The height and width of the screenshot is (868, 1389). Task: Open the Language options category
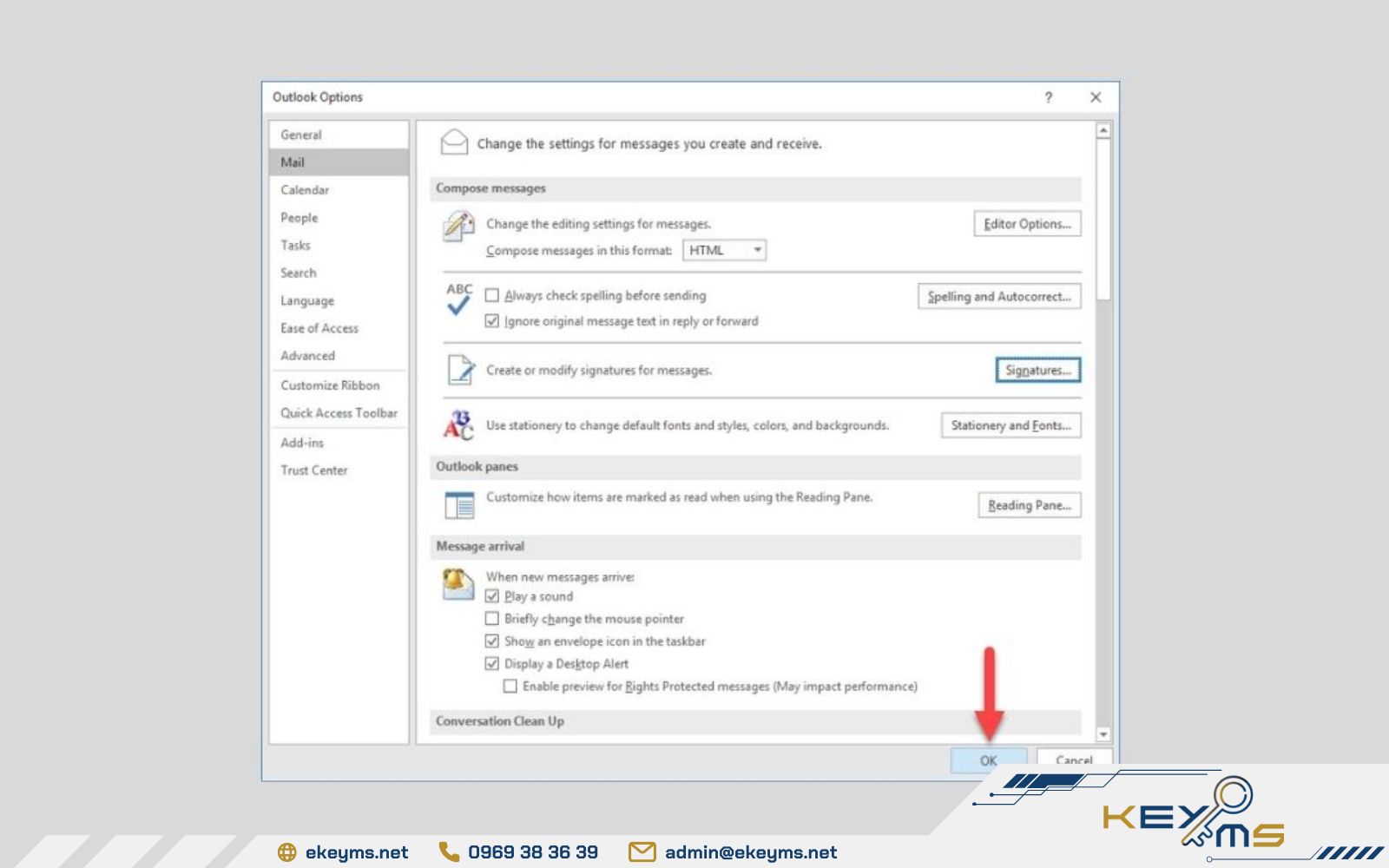tap(339, 301)
